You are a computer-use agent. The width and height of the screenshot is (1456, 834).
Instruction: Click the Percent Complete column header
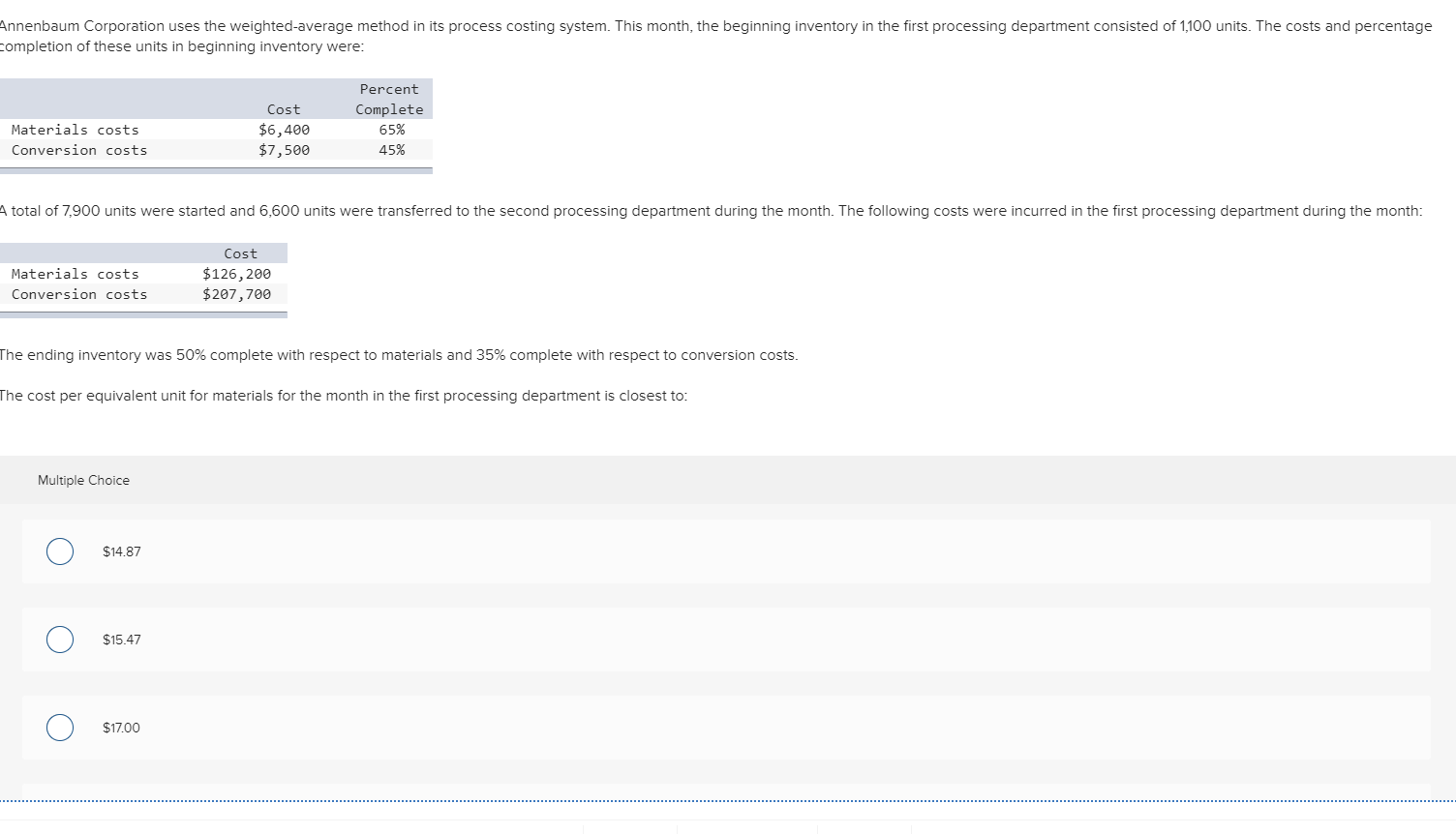point(388,99)
